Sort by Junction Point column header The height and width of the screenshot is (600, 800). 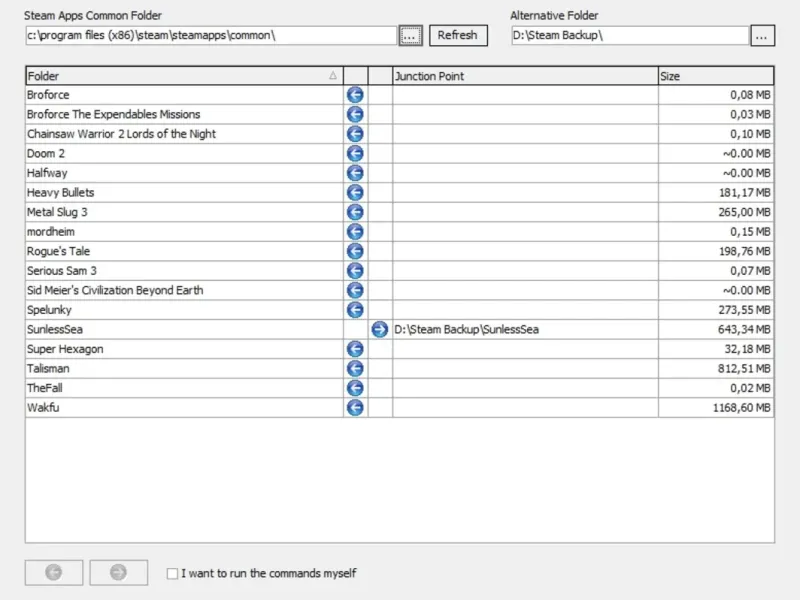pos(525,76)
